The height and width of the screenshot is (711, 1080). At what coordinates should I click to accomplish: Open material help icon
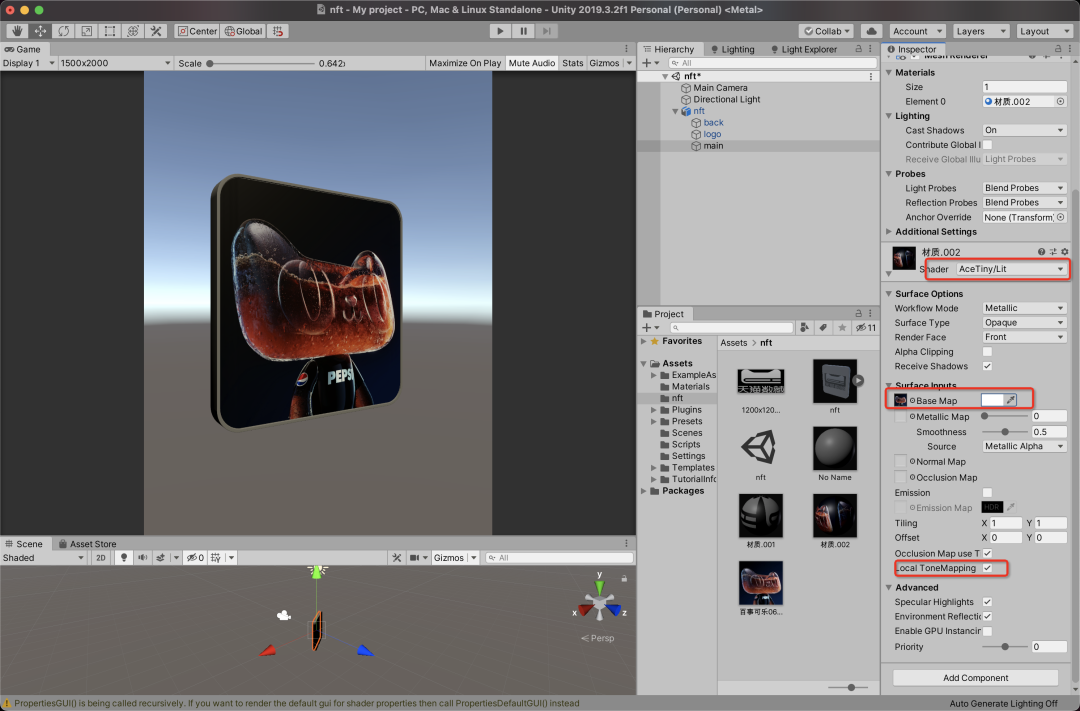click(x=1041, y=251)
